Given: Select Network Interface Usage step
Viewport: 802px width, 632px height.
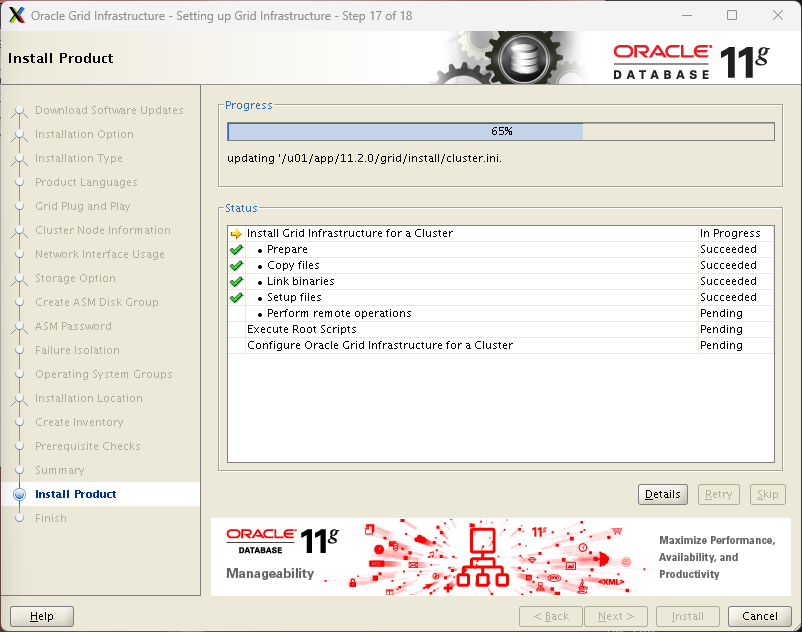Looking at the screenshot, I should point(100,254).
